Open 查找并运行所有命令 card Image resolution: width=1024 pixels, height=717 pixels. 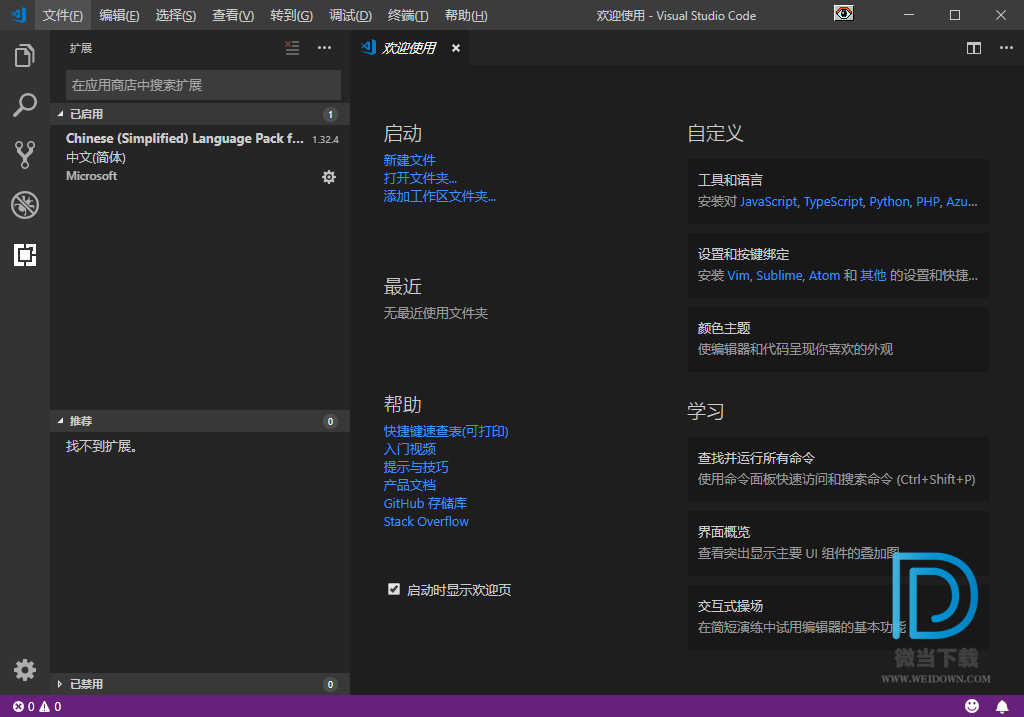tap(838, 469)
